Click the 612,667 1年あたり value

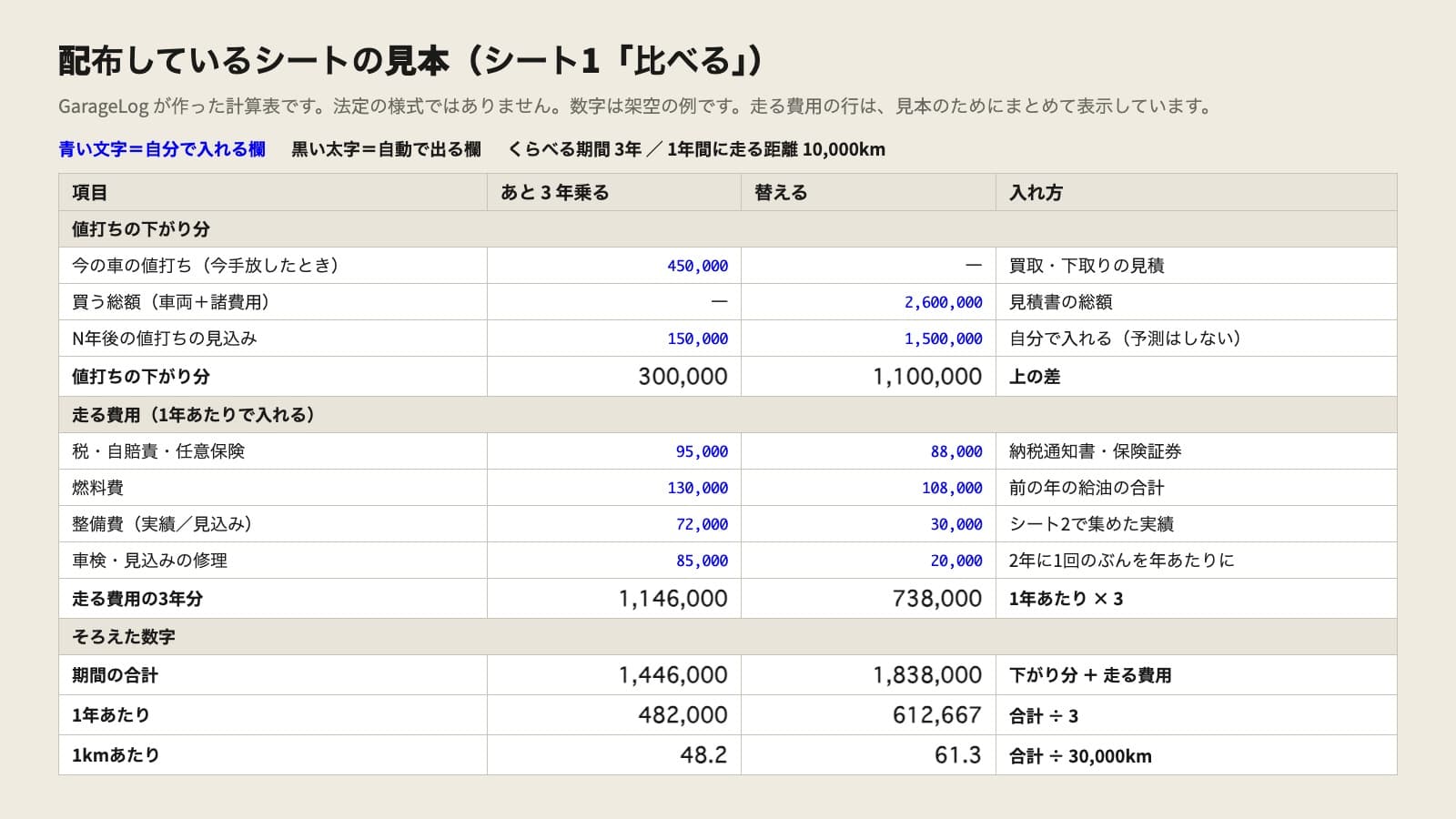click(937, 715)
